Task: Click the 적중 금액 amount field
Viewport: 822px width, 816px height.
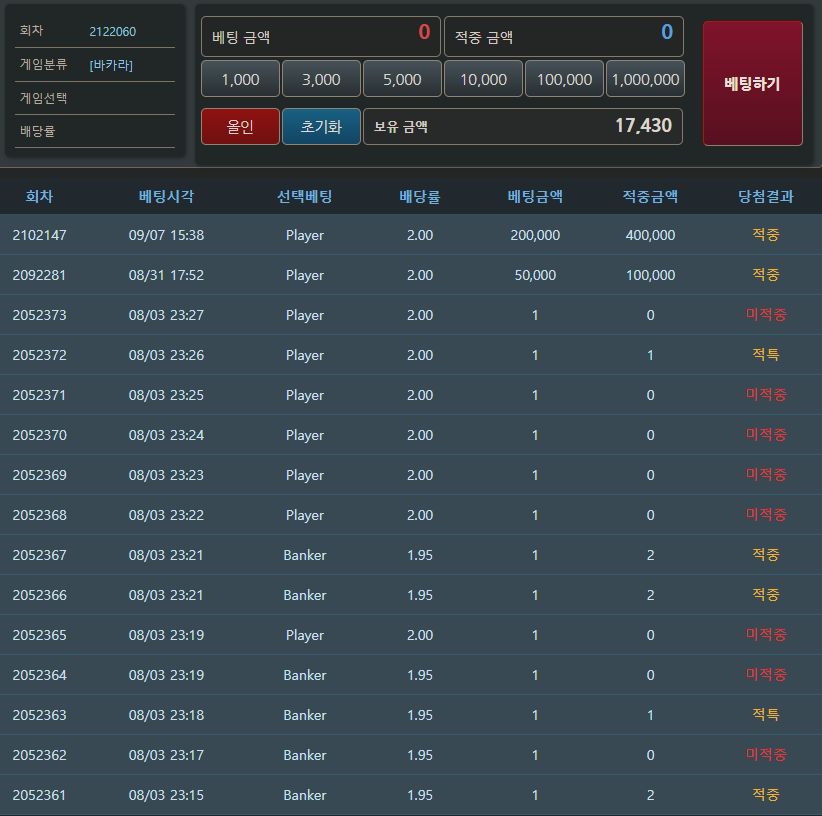Action: (564, 36)
